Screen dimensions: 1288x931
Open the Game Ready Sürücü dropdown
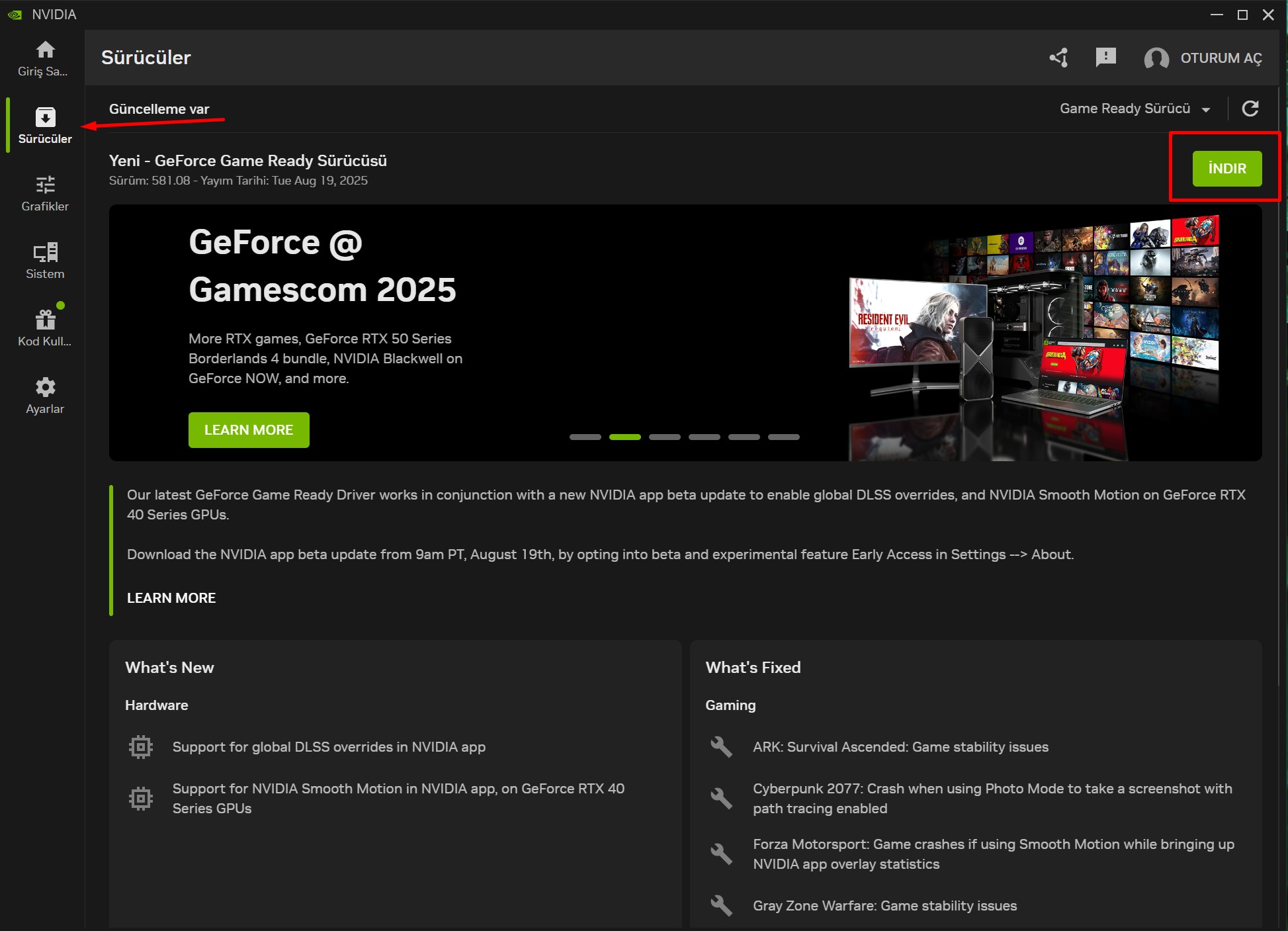coord(1129,109)
